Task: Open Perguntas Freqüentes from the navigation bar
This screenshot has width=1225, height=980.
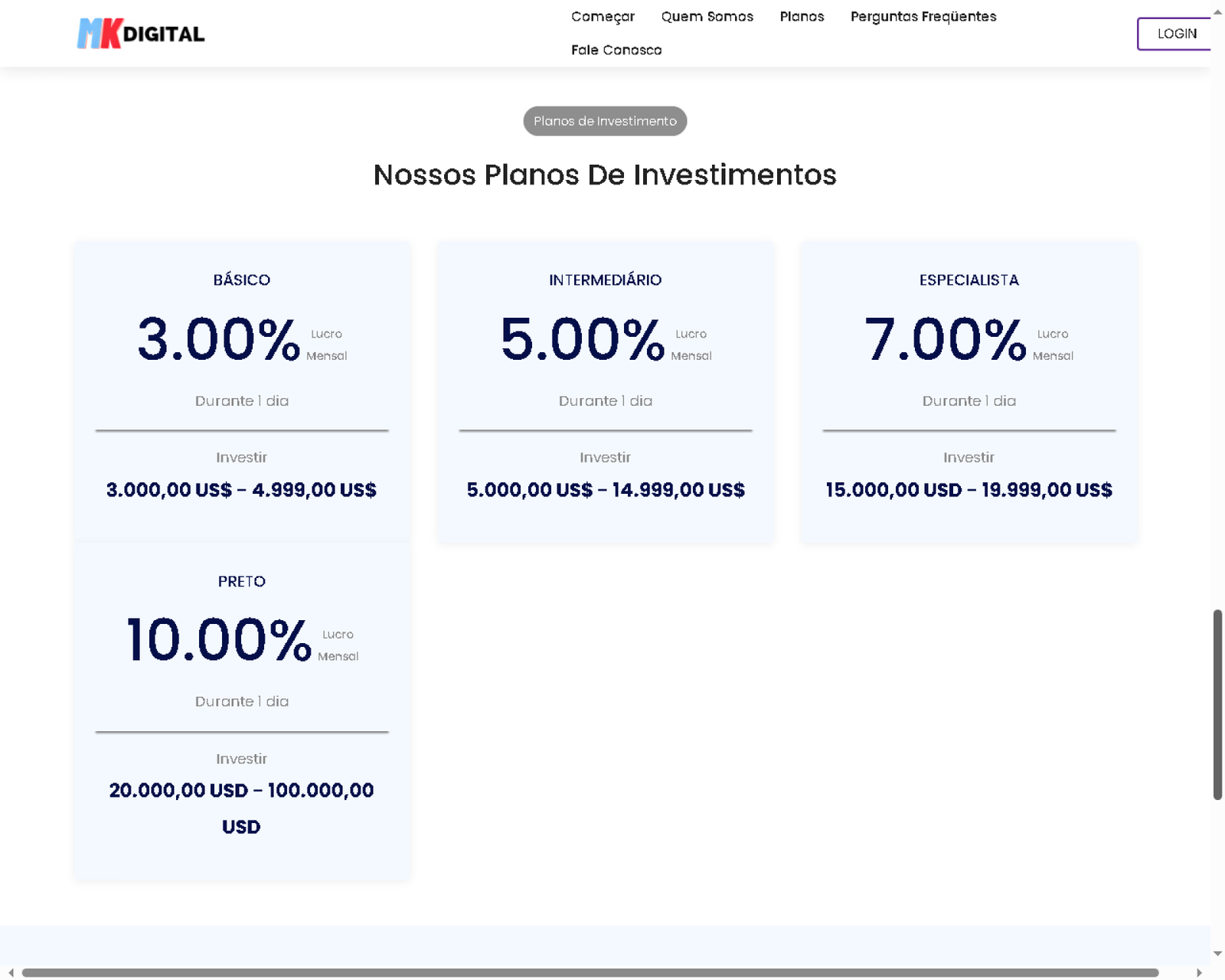Action: [x=923, y=17]
